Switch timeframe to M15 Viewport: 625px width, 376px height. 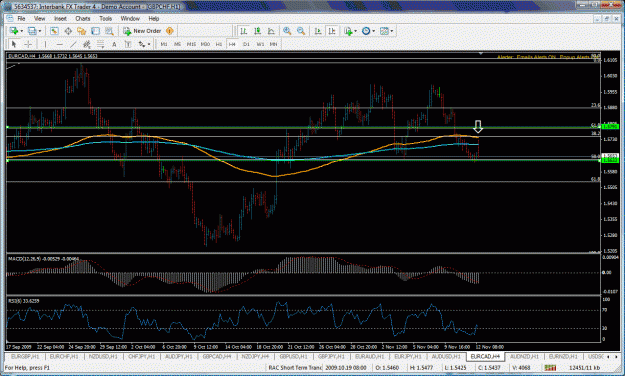coord(191,44)
